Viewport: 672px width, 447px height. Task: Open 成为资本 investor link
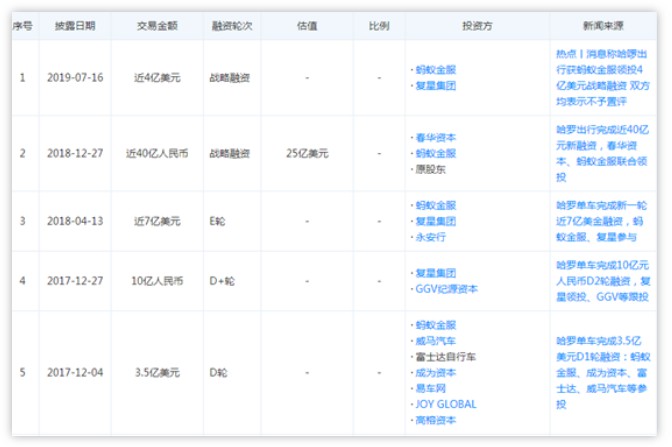[435, 372]
